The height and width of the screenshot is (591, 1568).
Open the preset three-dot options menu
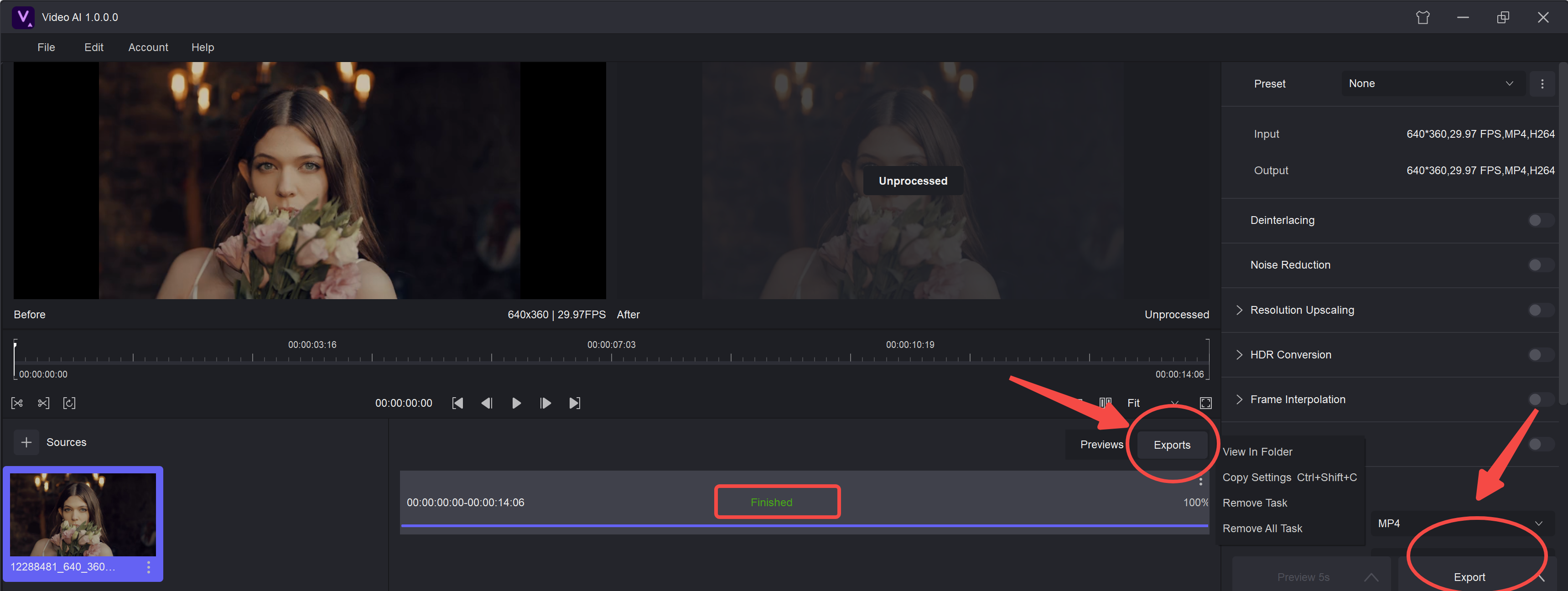(1542, 84)
